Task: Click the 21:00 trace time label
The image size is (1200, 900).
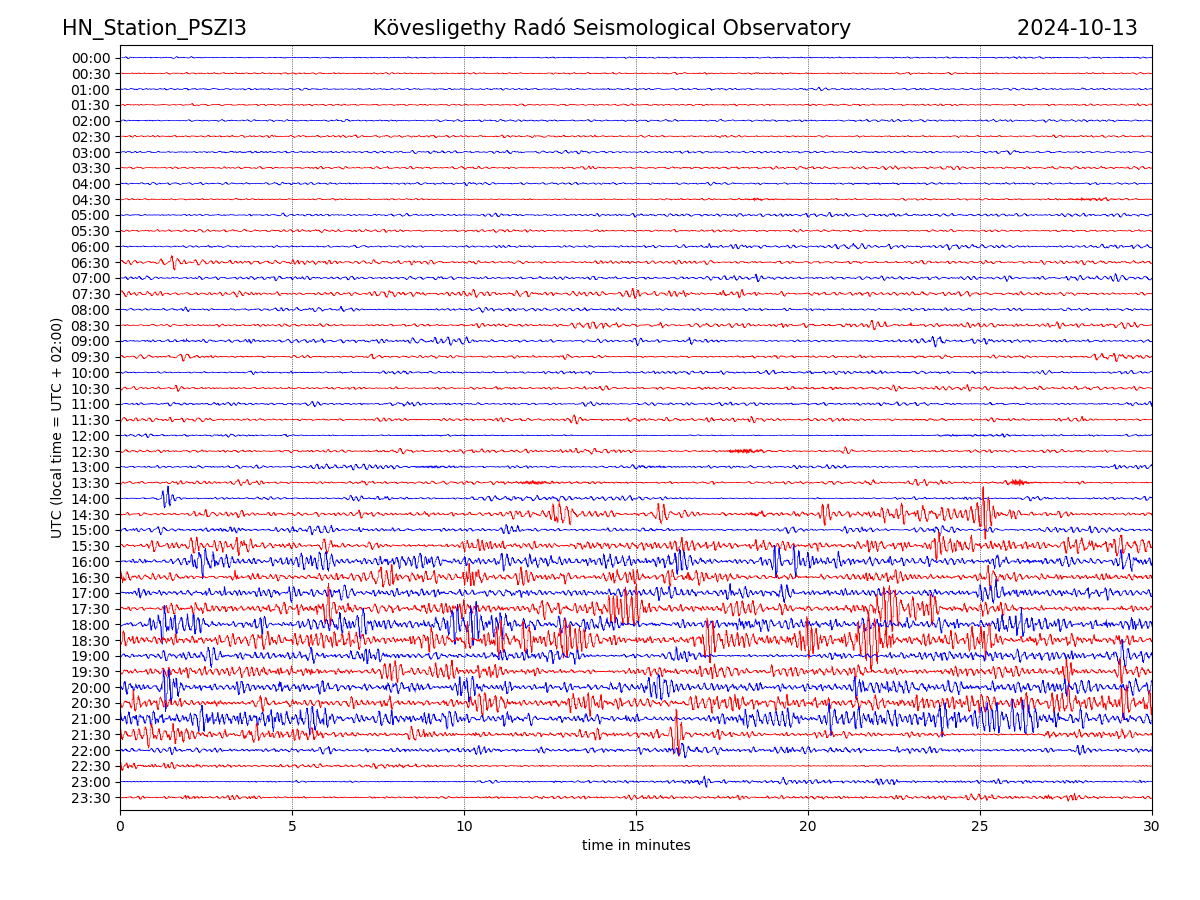Action: pyautogui.click(x=90, y=719)
